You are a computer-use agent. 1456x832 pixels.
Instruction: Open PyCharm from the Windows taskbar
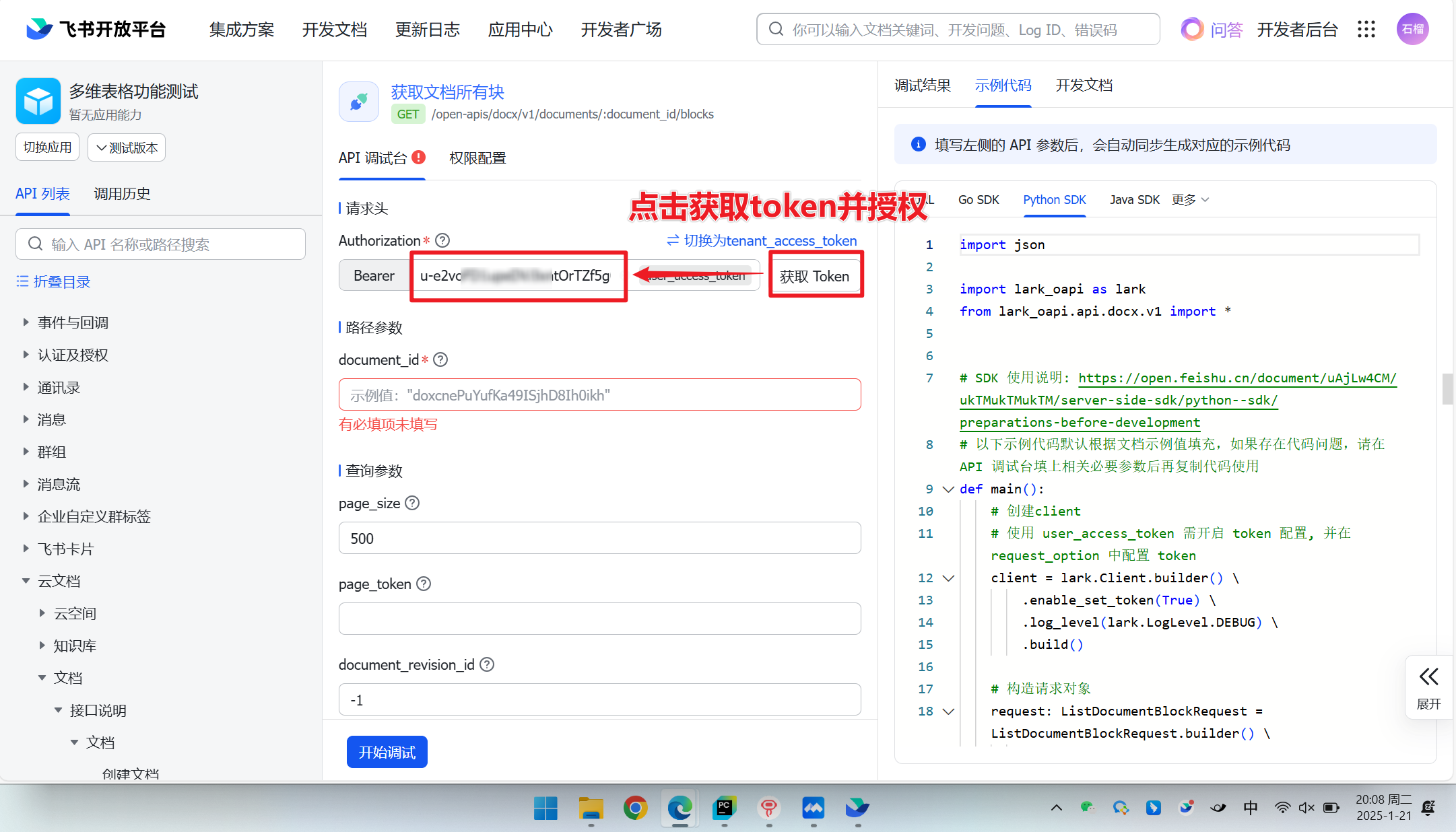[725, 807]
